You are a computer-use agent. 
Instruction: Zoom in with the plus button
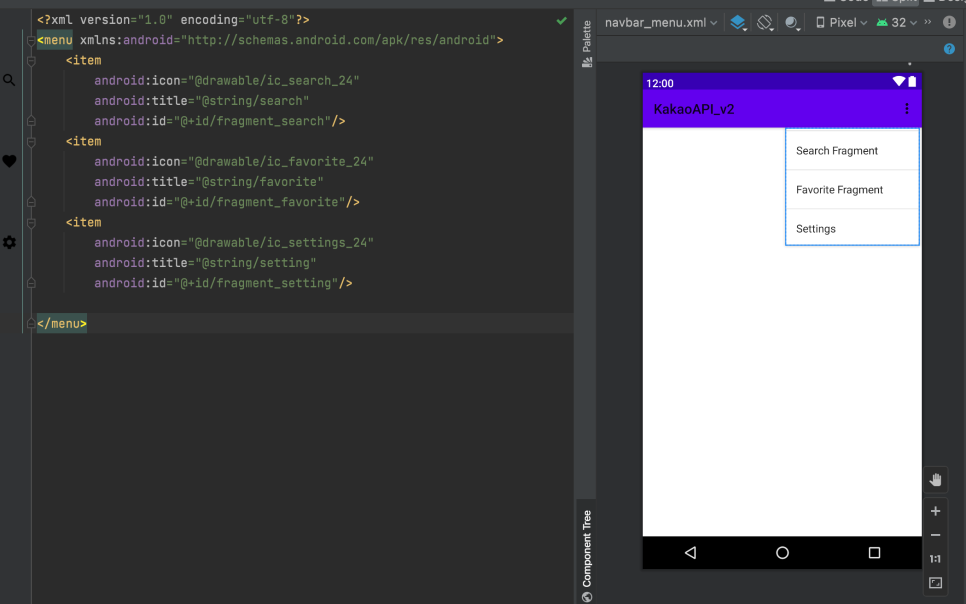click(935, 511)
